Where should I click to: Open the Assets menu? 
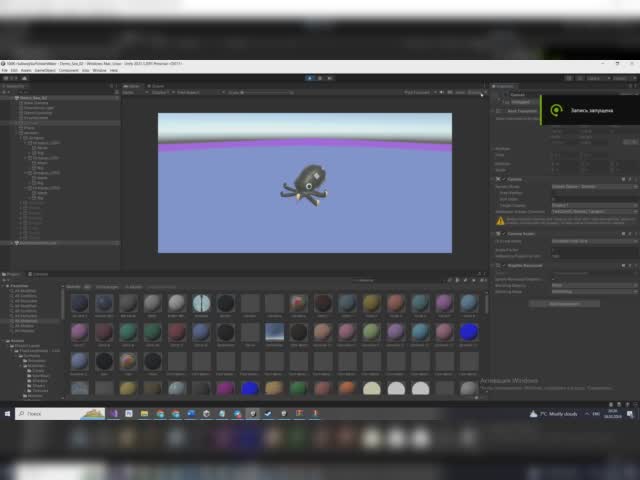point(26,71)
